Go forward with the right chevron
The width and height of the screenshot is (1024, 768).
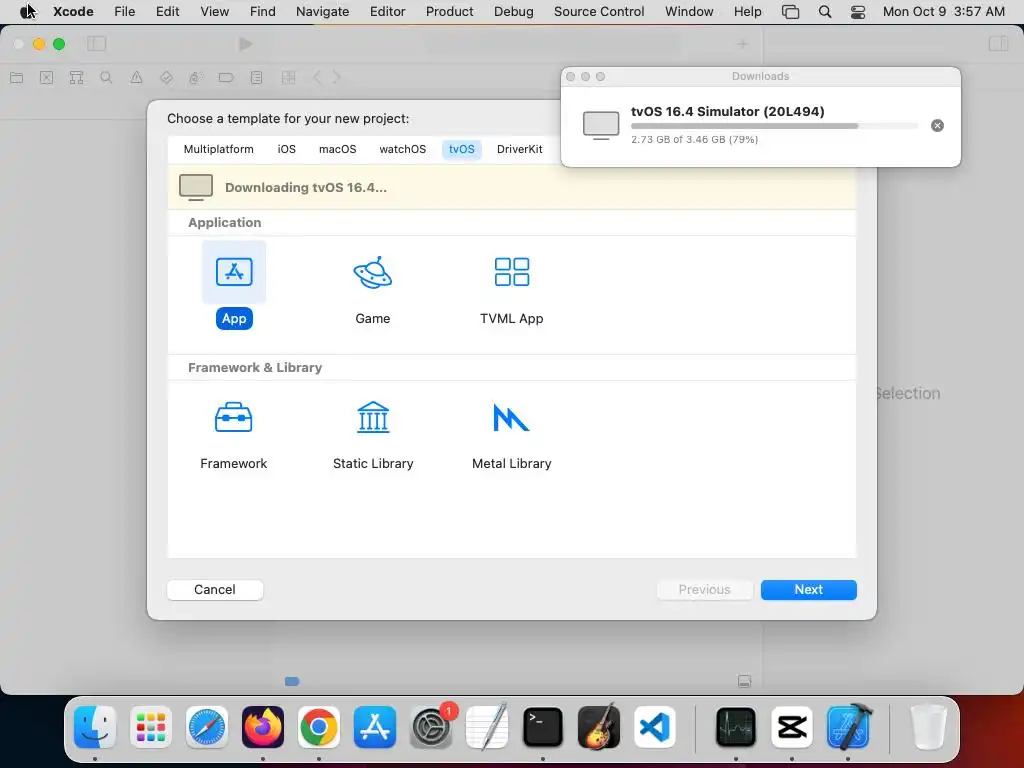tap(336, 78)
